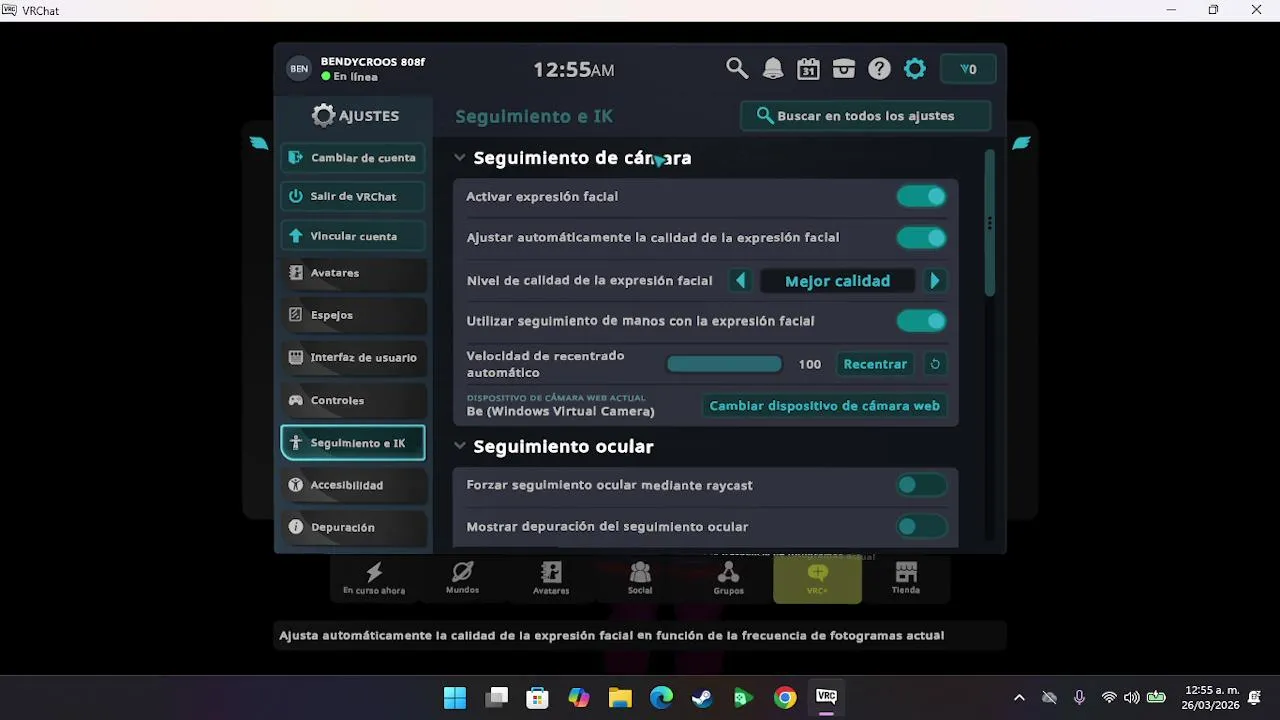Reset auto recenter speed with the circular arrow icon
Viewport: 1280px width, 720px height.
coord(935,364)
